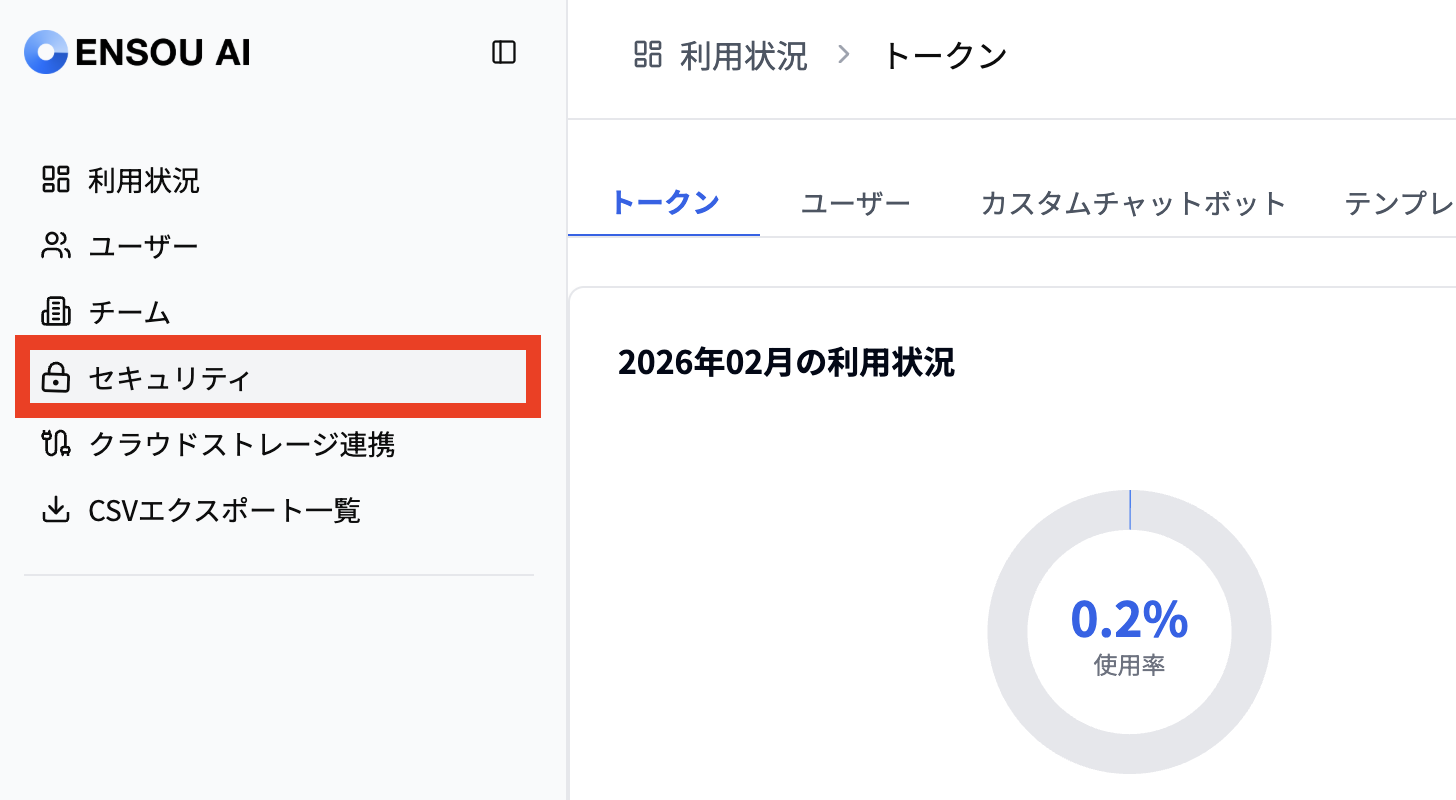Viewport: 1456px width, 800px height.
Task: Click the ユーザー people icon in sidebar
Action: pyautogui.click(x=55, y=246)
